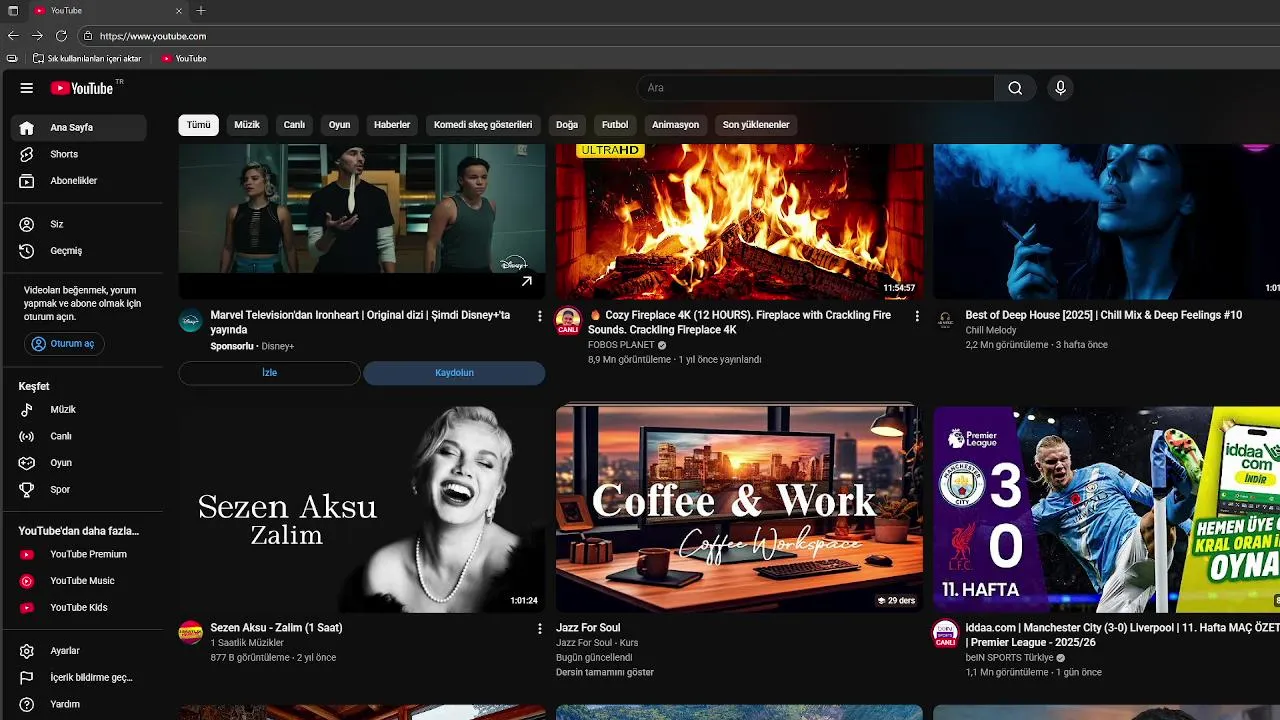Image resolution: width=1280 pixels, height=720 pixels.
Task: Open options for Ironheart ad video
Action: pyautogui.click(x=540, y=316)
